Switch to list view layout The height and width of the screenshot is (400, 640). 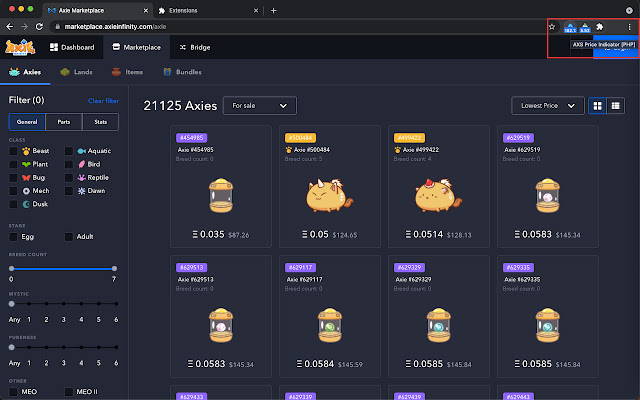coord(616,106)
